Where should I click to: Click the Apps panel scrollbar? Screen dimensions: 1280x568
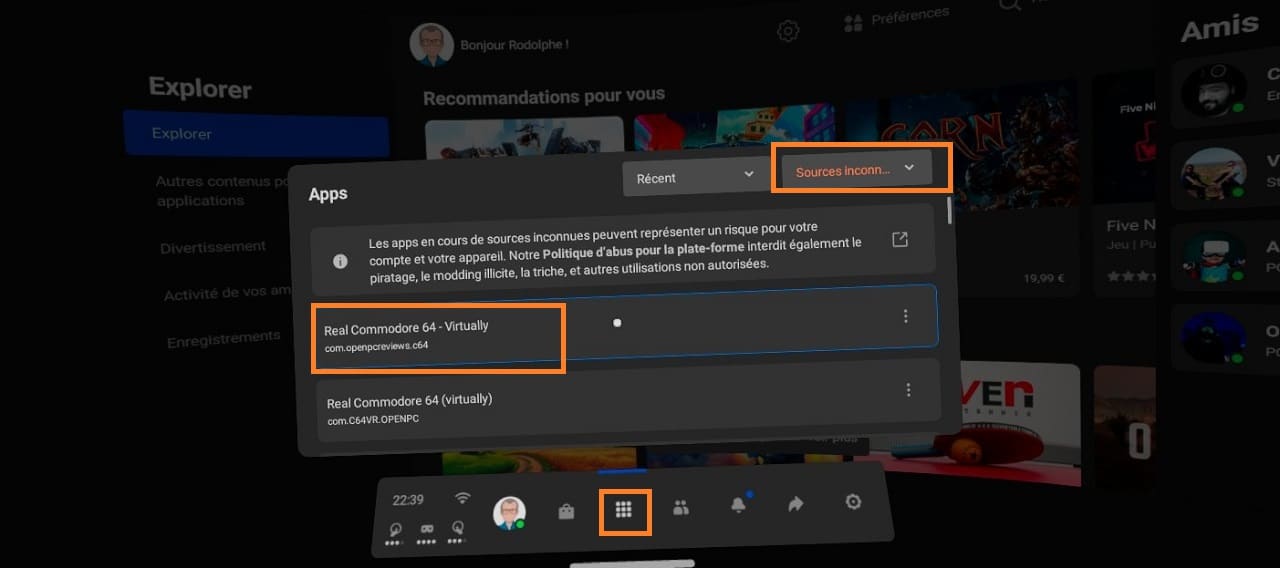949,212
